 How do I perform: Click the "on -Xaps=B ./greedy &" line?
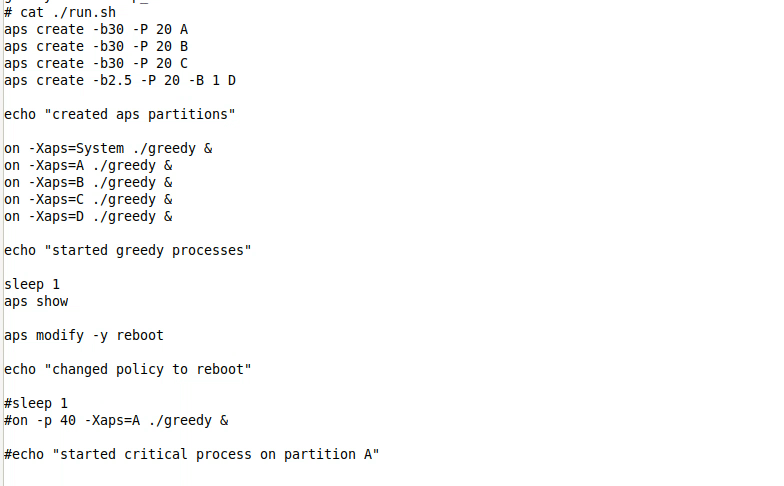pyautogui.click(x=88, y=183)
